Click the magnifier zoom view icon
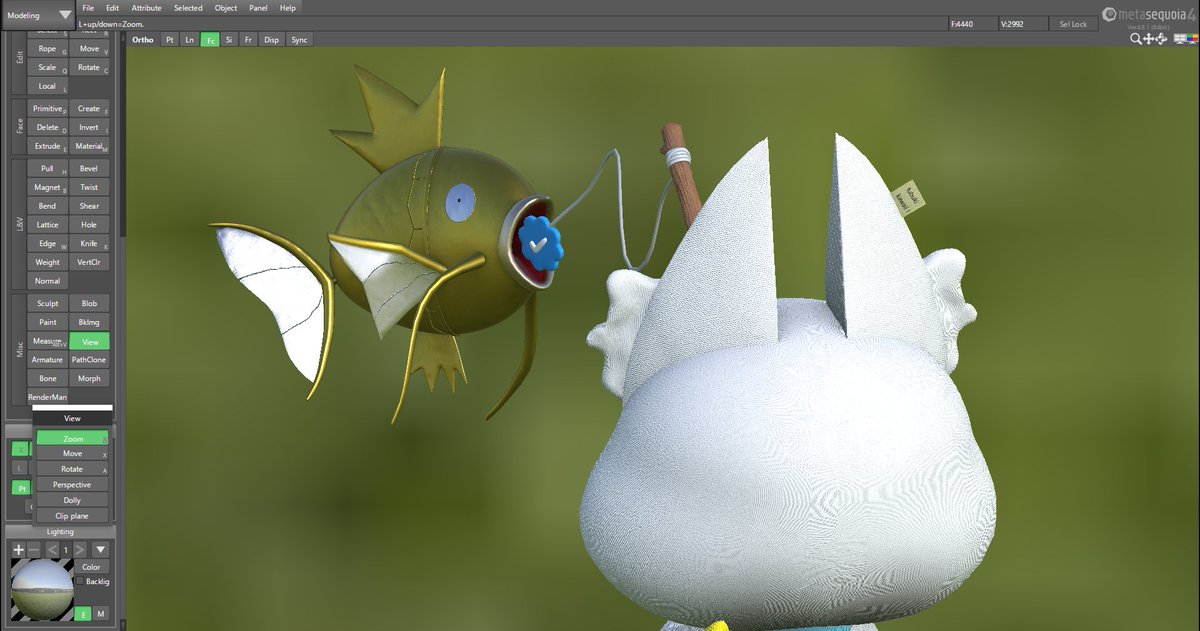Viewport: 1200px width, 631px height. tap(1136, 39)
